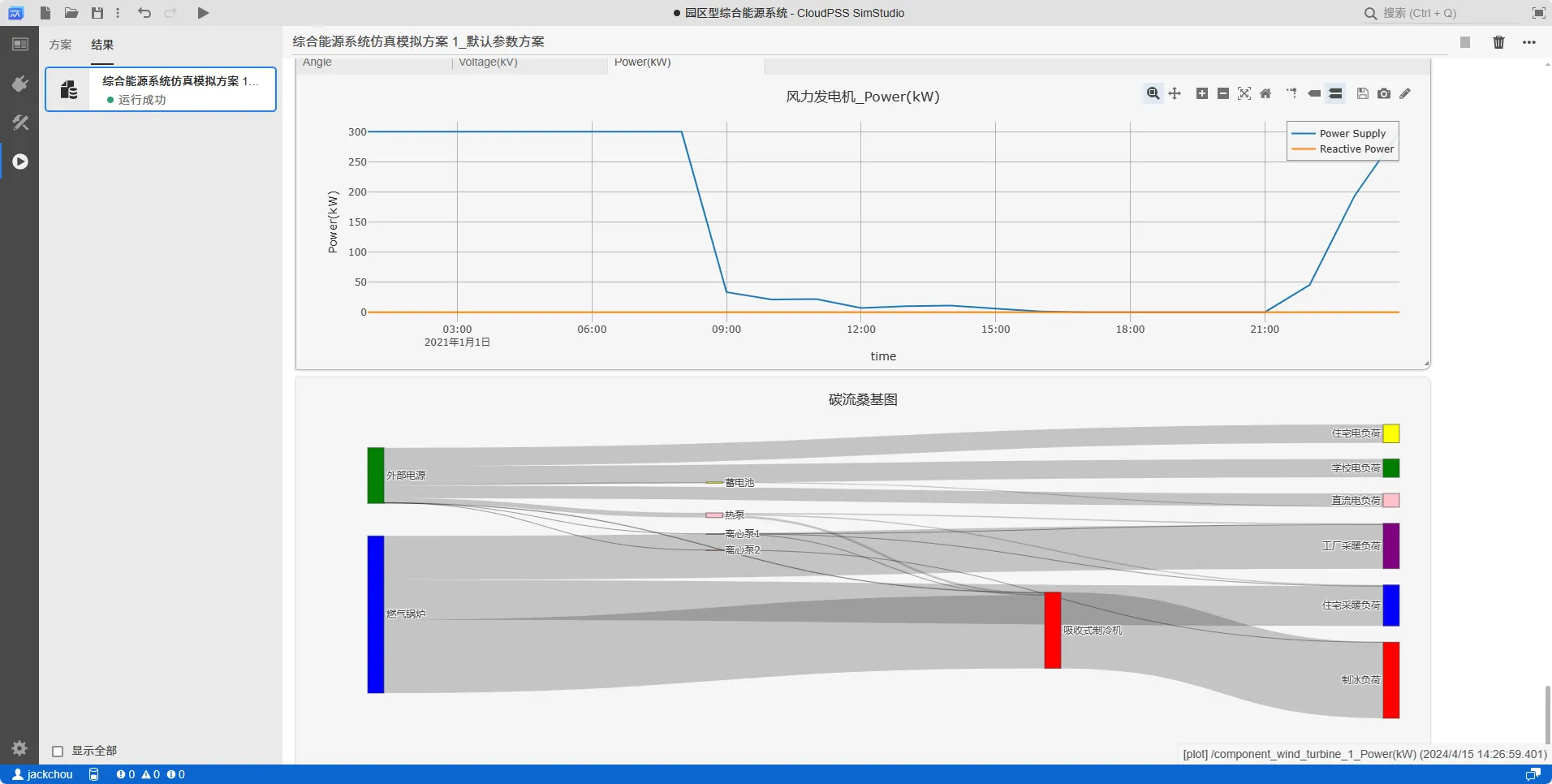Screen dimensions: 1552x784
Task: Click the 离心泵1 label in the Sankey diagram
Action: click(x=743, y=534)
